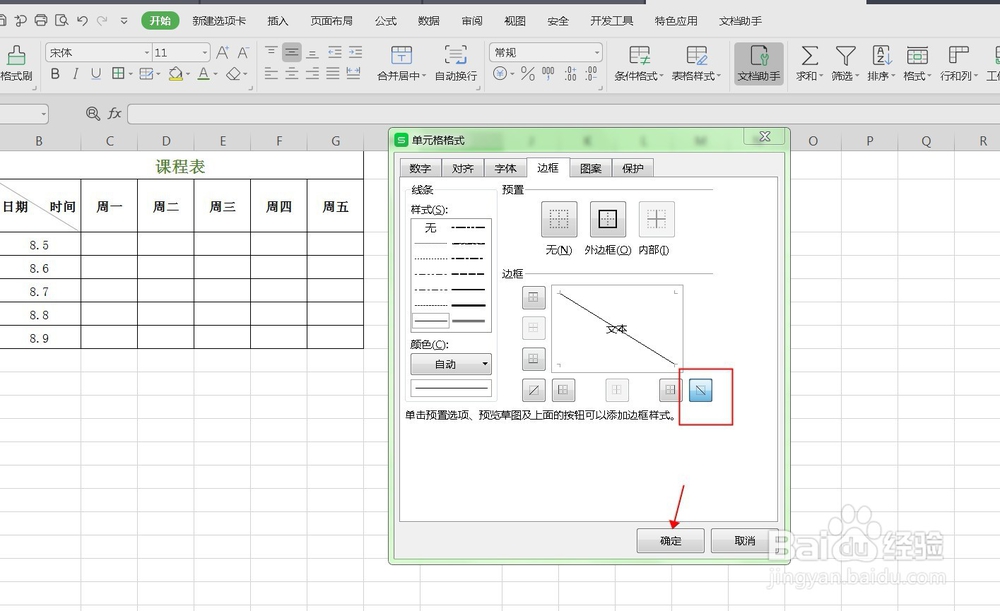Screen dimensions: 1000x611
Task: Switch to the 图案 dialog tab
Action: point(590,168)
